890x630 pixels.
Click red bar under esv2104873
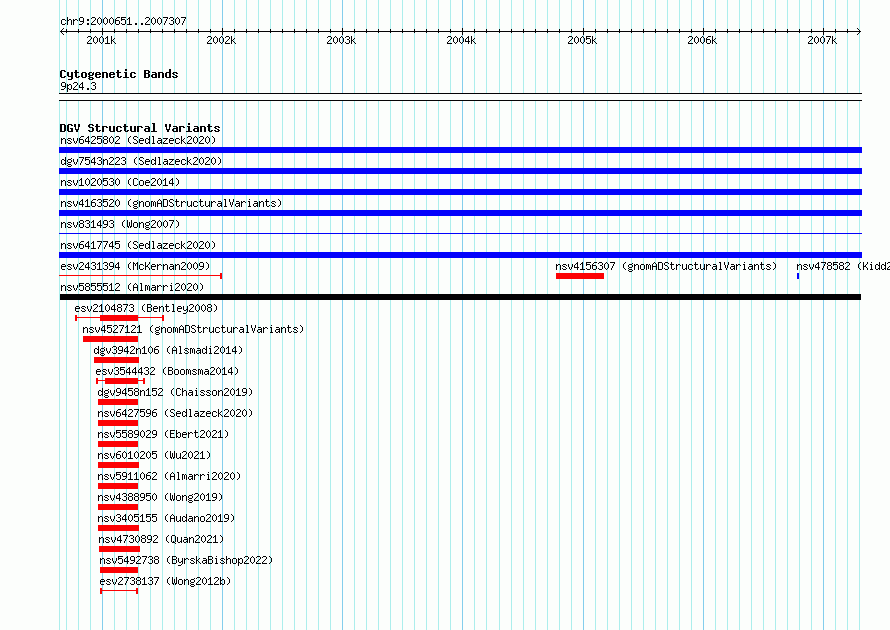[119, 318]
